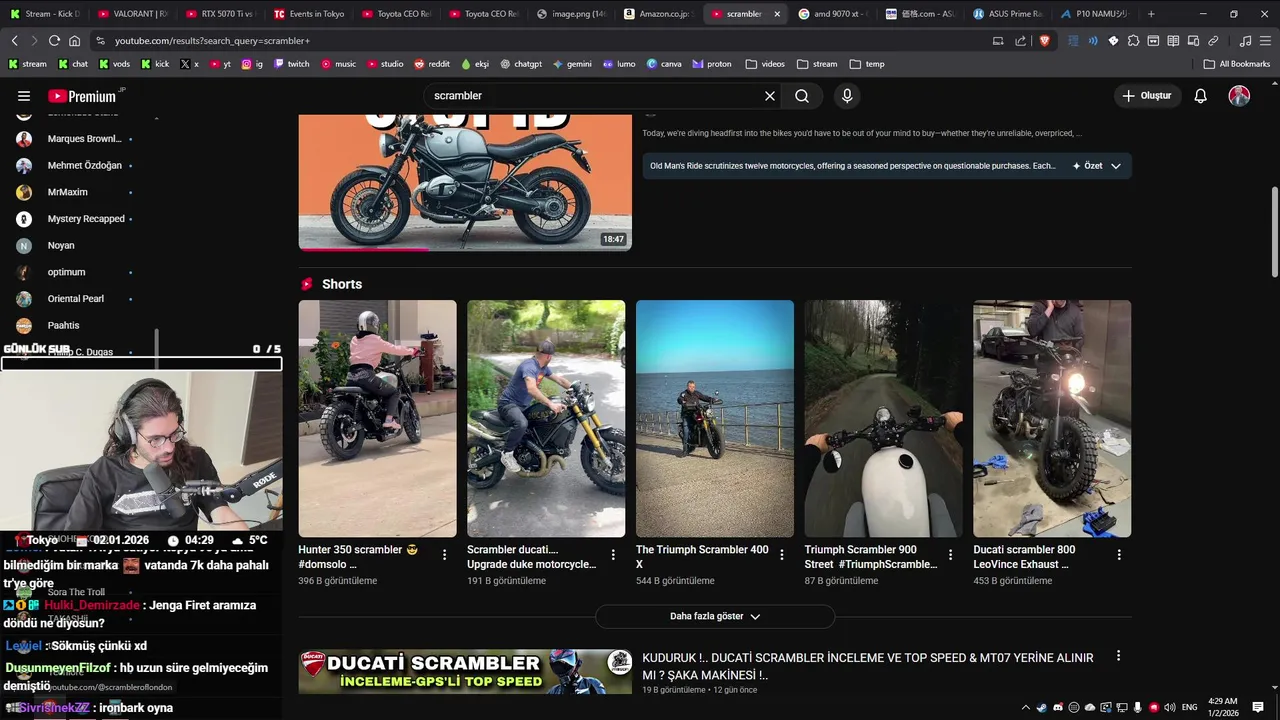Open the twitch bookmark
The height and width of the screenshot is (720, 1280).
291,64
